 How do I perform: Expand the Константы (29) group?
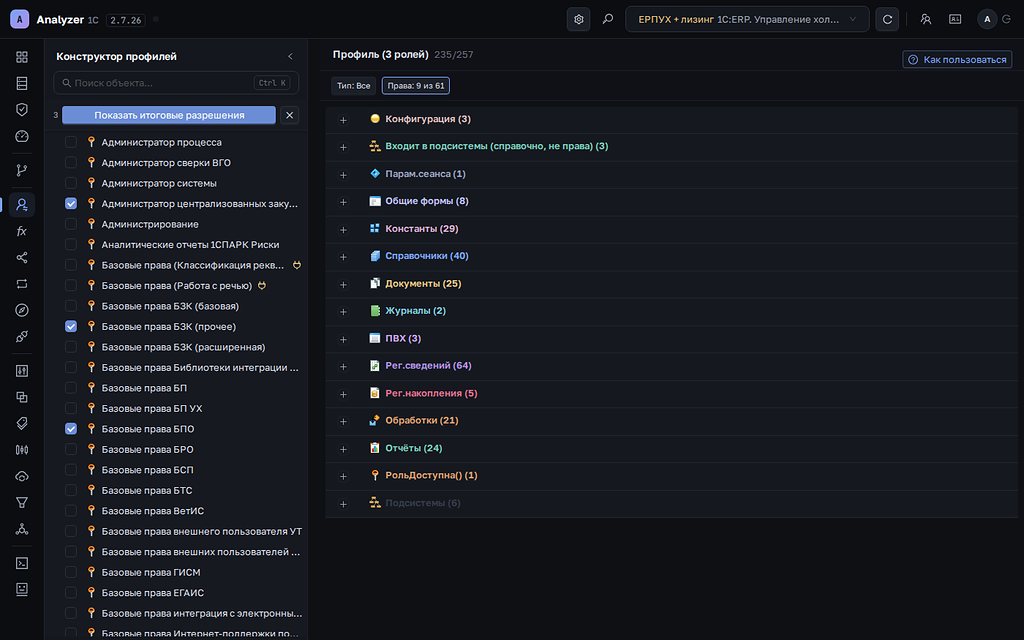[344, 230]
